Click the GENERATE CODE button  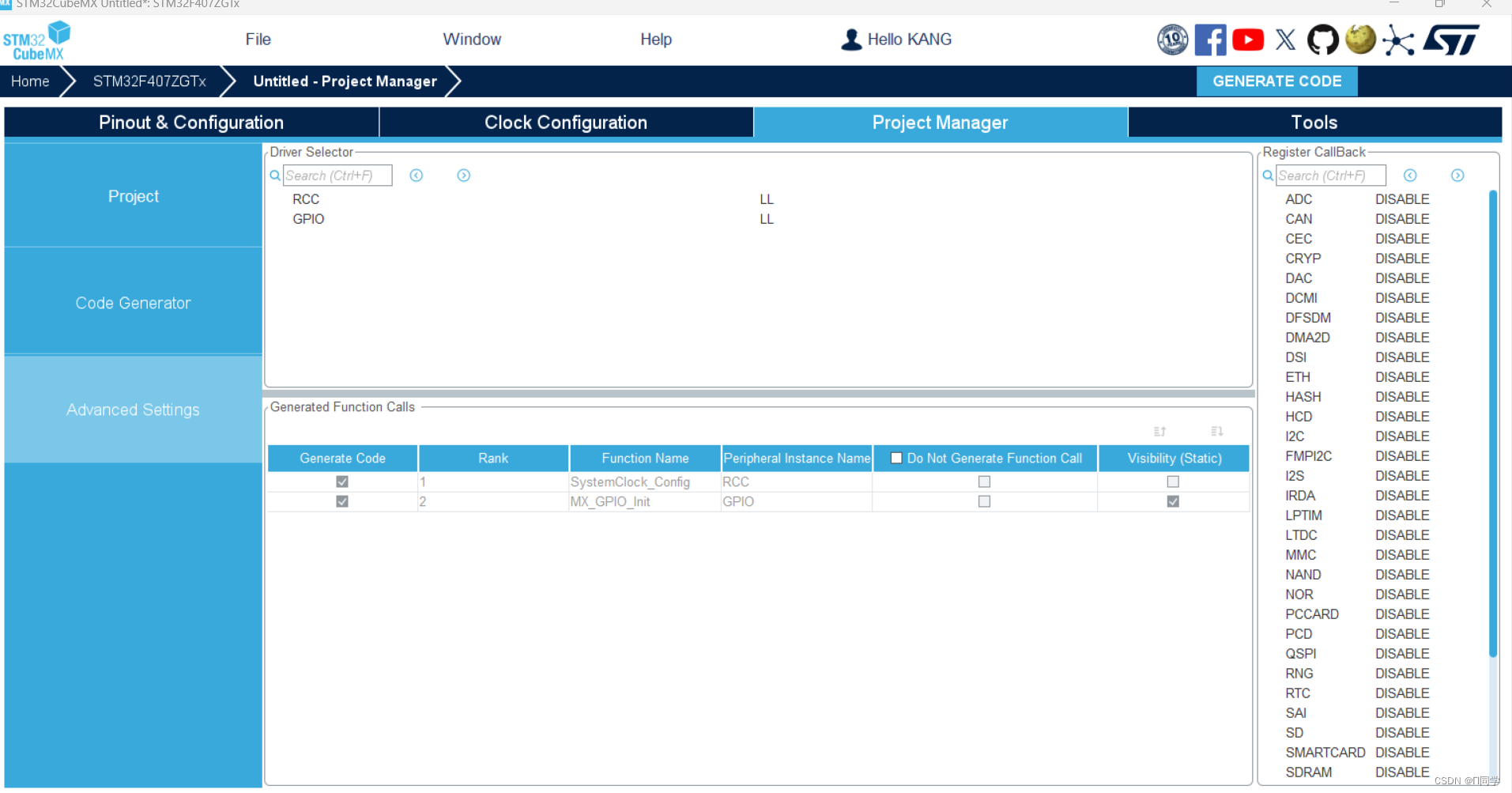tap(1277, 81)
